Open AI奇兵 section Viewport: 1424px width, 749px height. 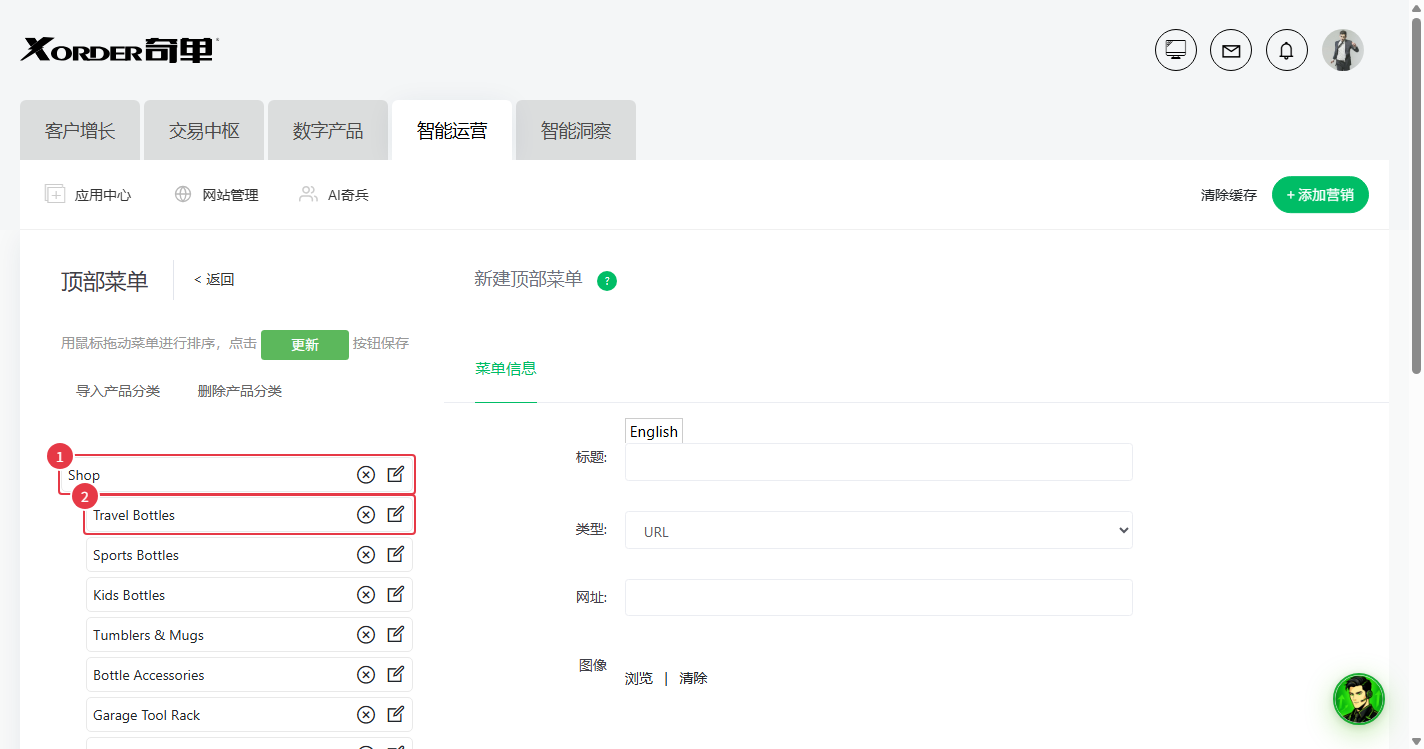click(334, 195)
